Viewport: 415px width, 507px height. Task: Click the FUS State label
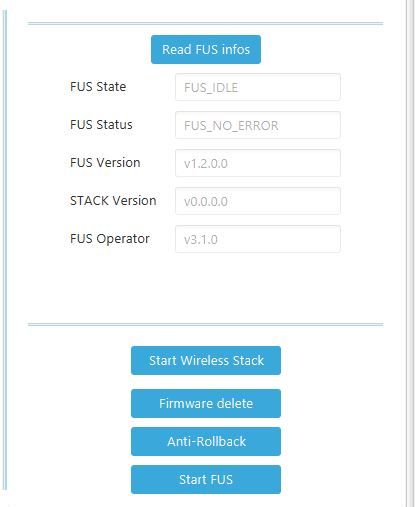tap(98, 87)
